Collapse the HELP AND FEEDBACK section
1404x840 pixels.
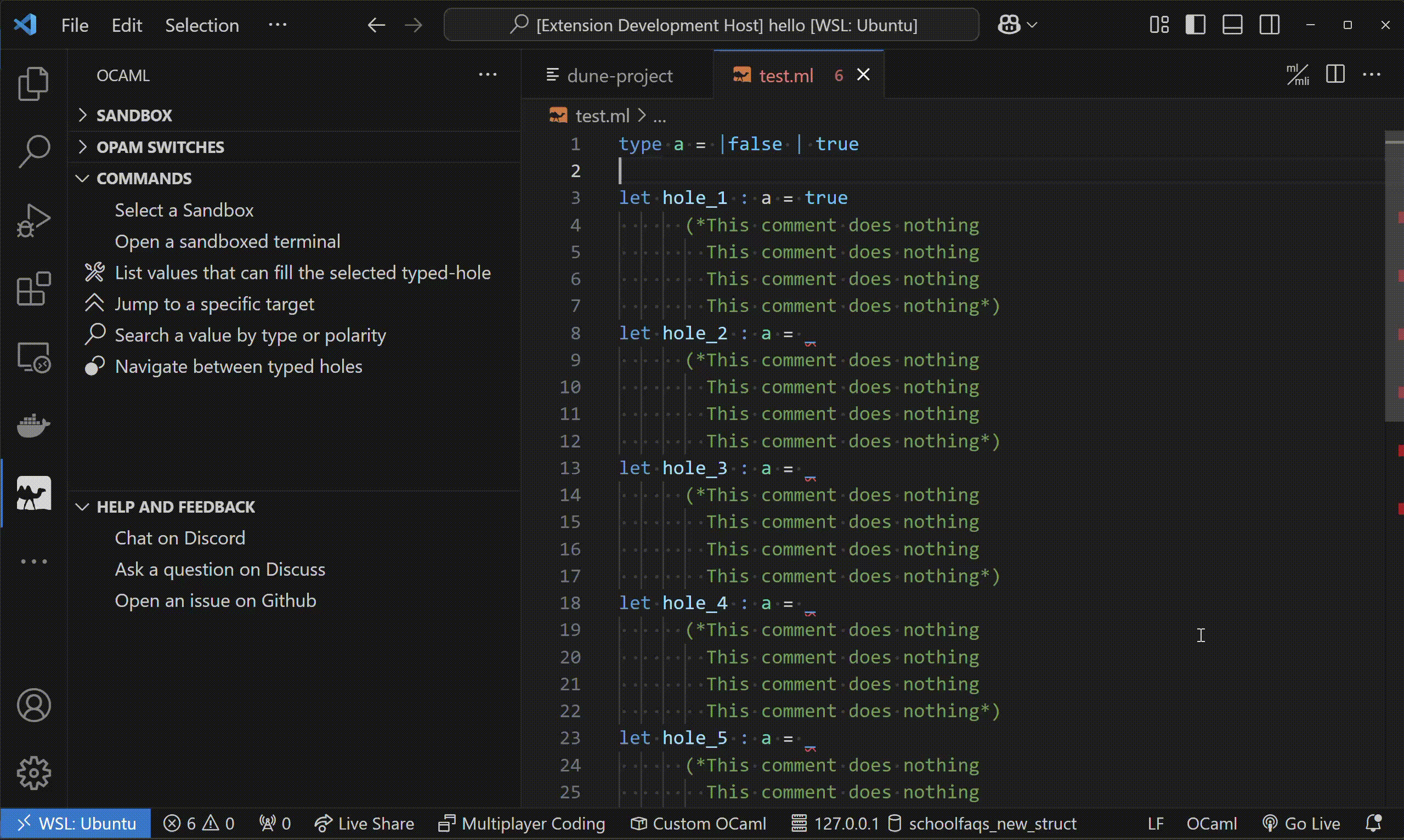[x=175, y=507]
